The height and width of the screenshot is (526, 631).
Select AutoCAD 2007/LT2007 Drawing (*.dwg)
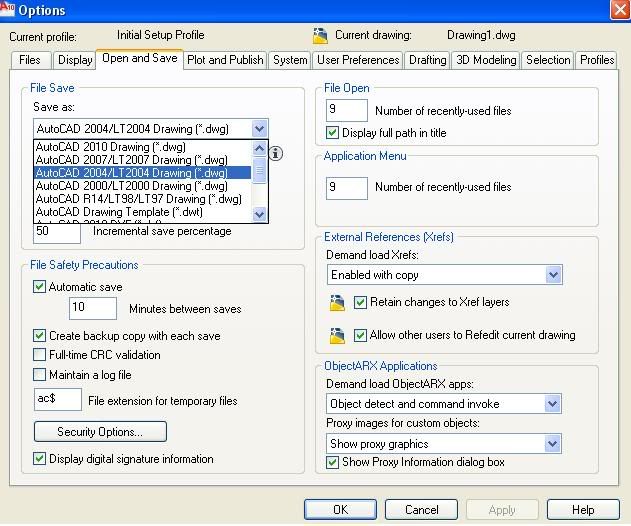click(x=143, y=160)
